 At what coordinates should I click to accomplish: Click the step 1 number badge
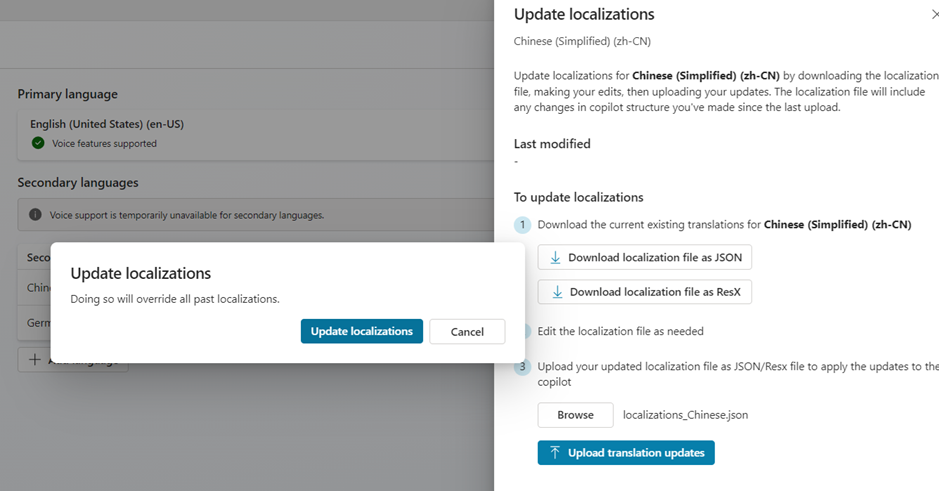[x=522, y=225]
